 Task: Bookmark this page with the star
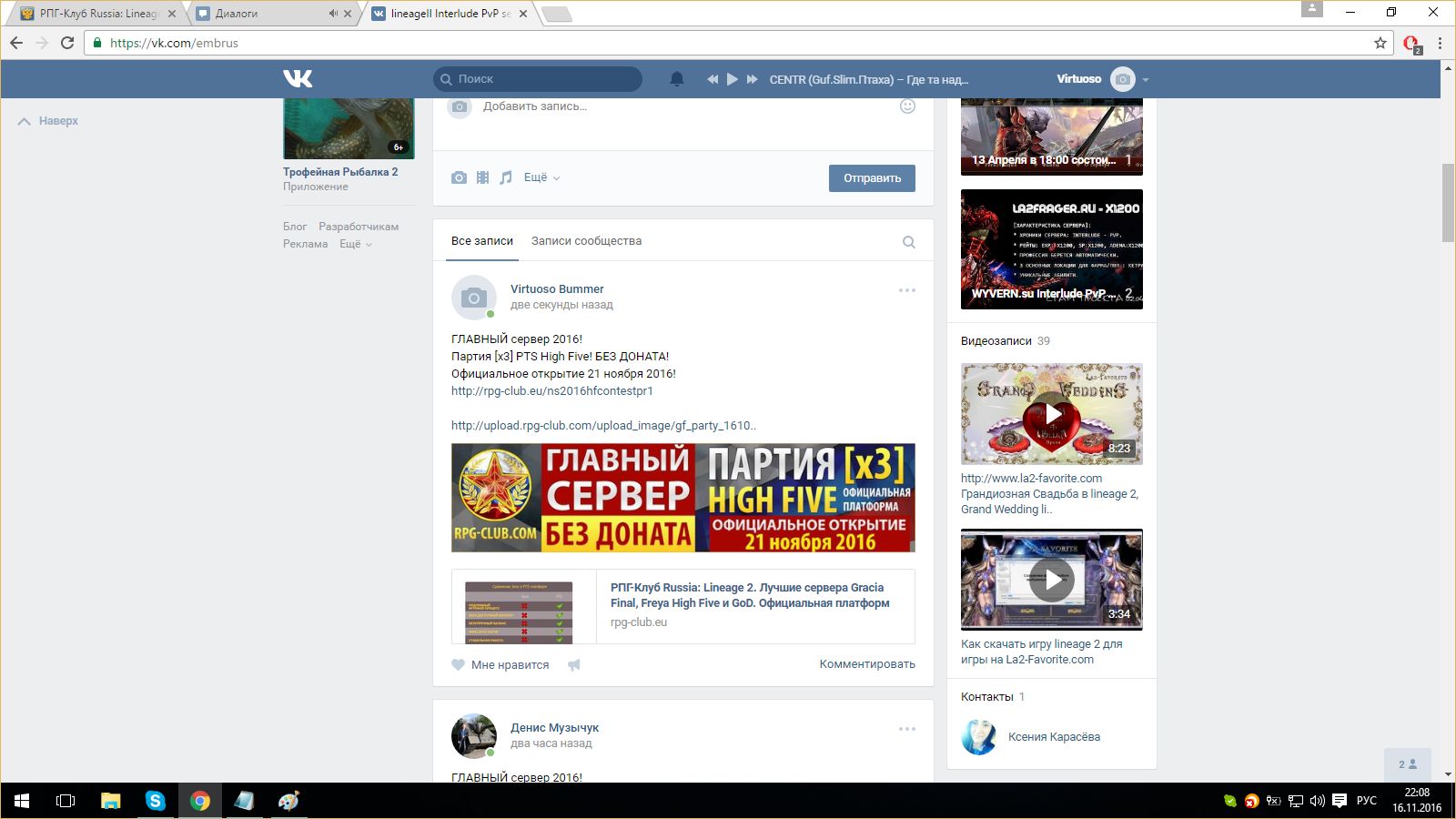tap(1380, 43)
